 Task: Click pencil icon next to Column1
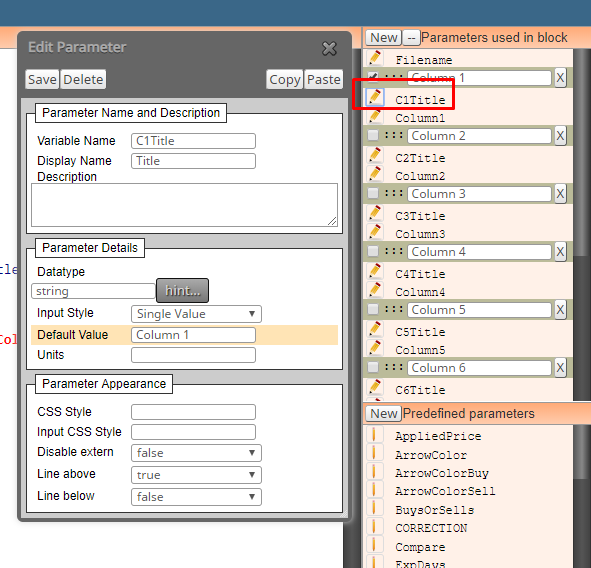tap(375, 116)
